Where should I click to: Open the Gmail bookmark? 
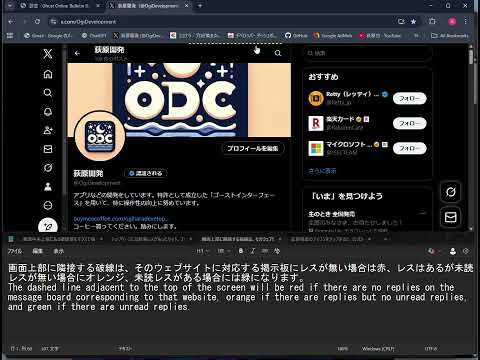(x=48, y=35)
